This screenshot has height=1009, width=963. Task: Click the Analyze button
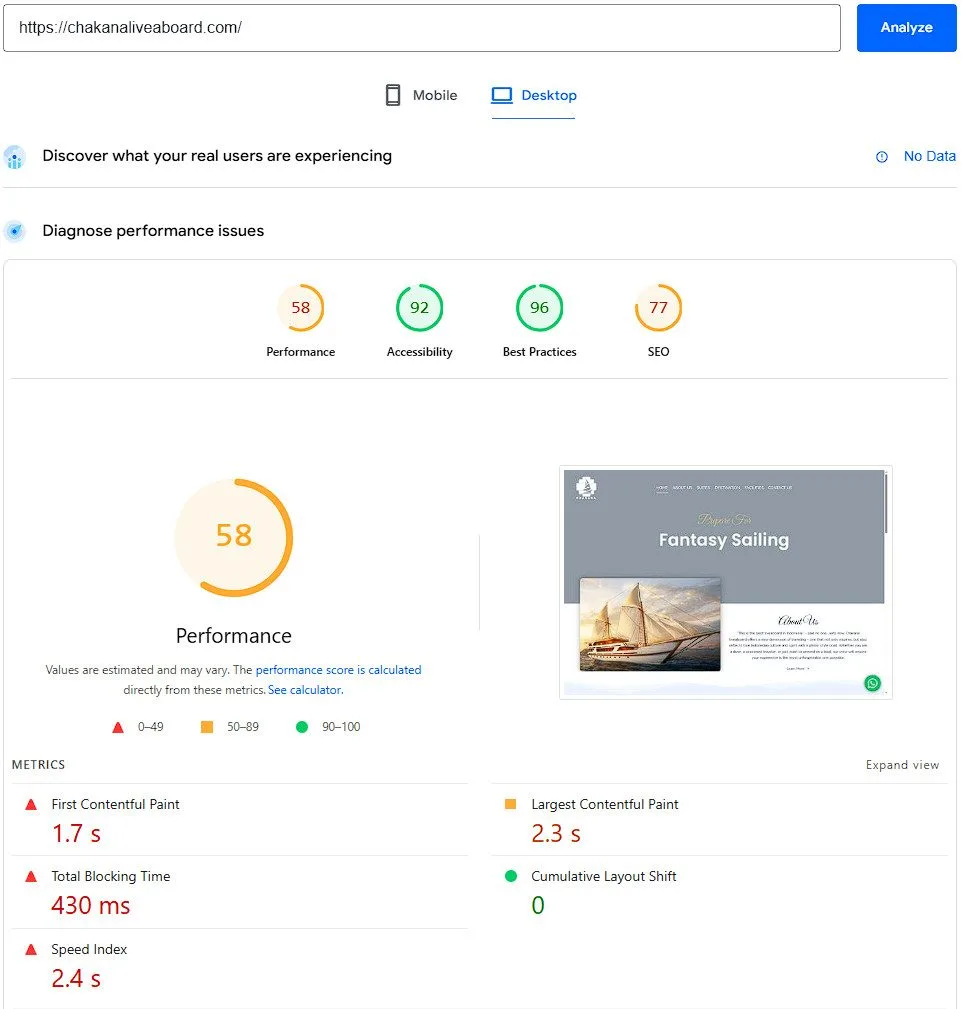(x=906, y=28)
